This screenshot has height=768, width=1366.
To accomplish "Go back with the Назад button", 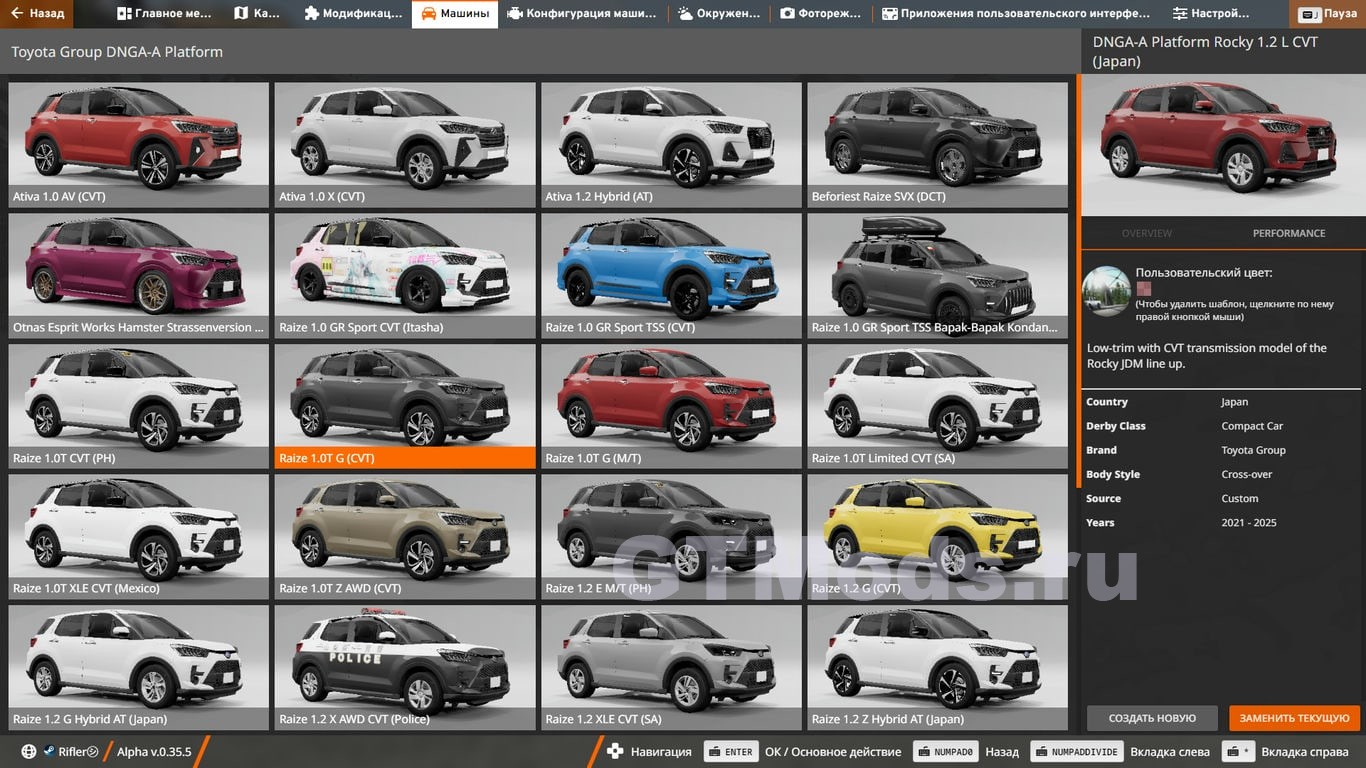I will coord(37,14).
